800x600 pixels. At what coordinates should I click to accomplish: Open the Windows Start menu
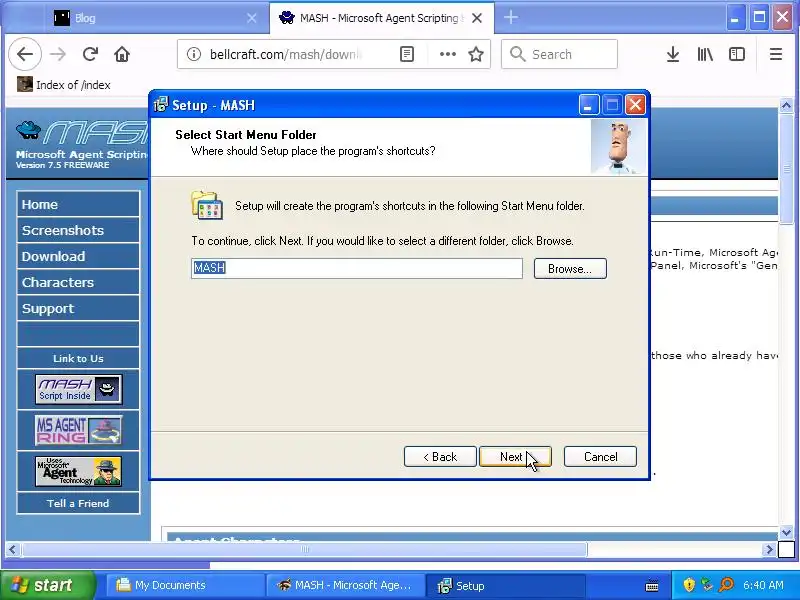(x=47, y=585)
